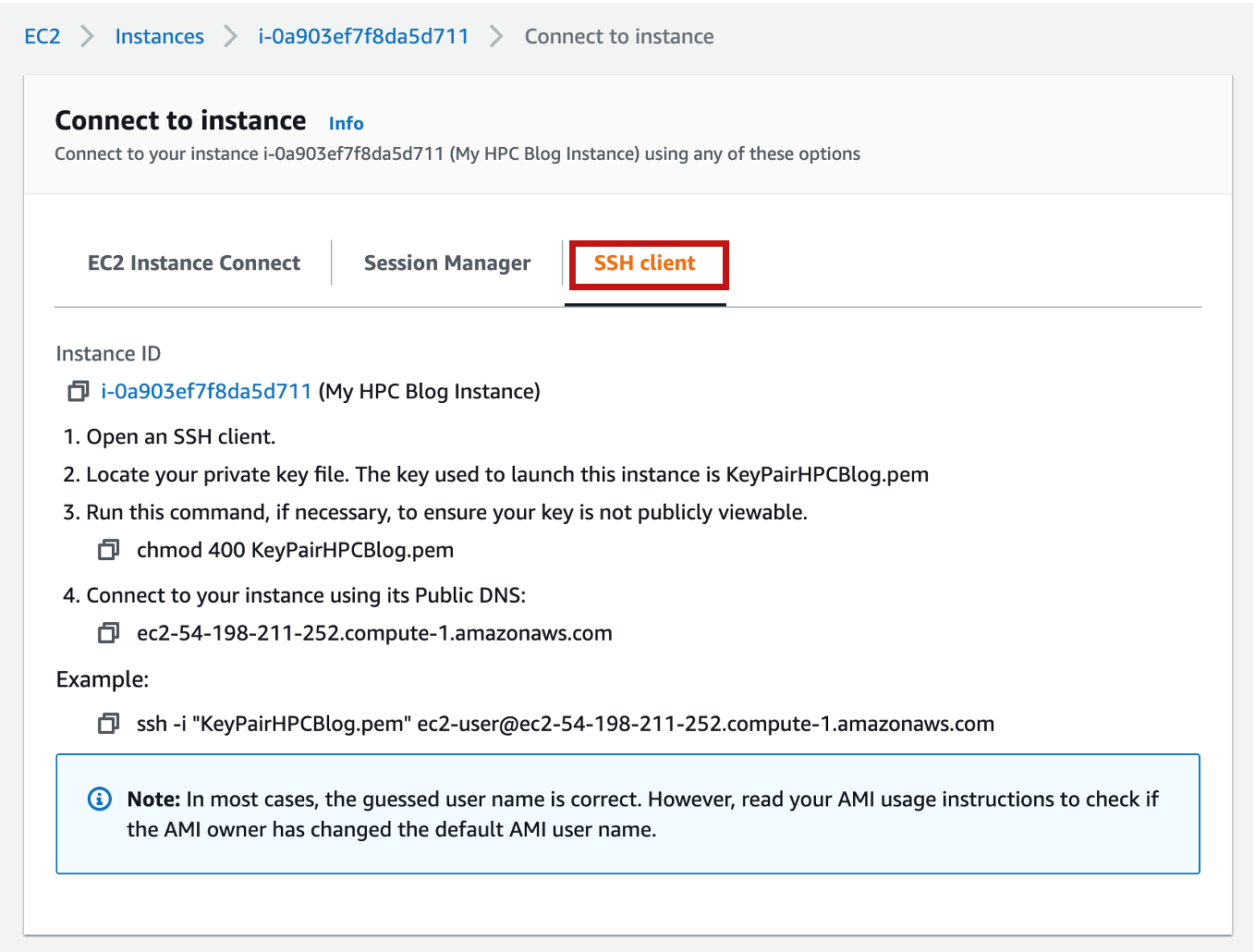This screenshot has height=952, width=1255.
Task: Click the ssh example command text
Action: pos(564,724)
